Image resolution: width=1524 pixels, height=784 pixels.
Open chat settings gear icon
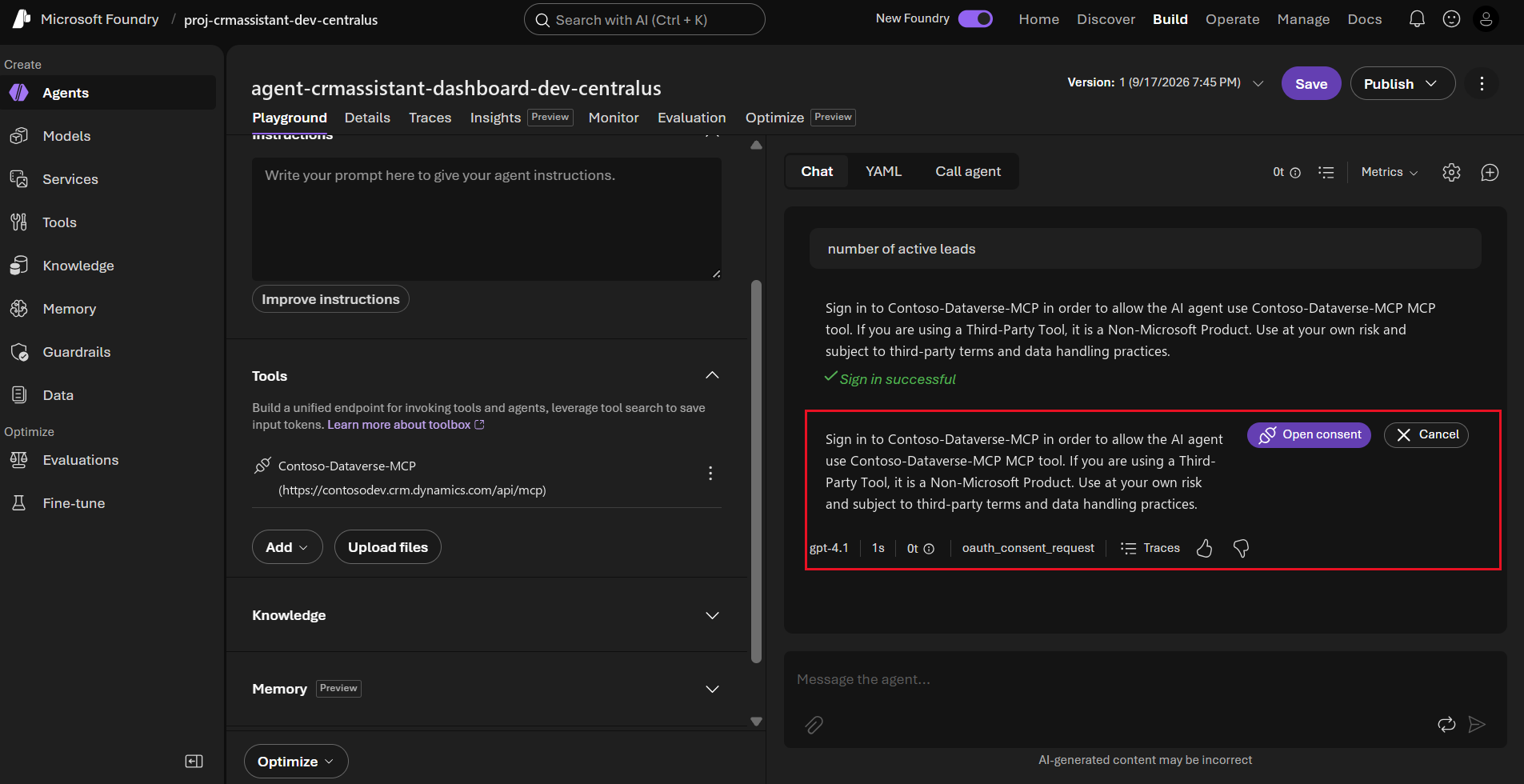[x=1451, y=172]
